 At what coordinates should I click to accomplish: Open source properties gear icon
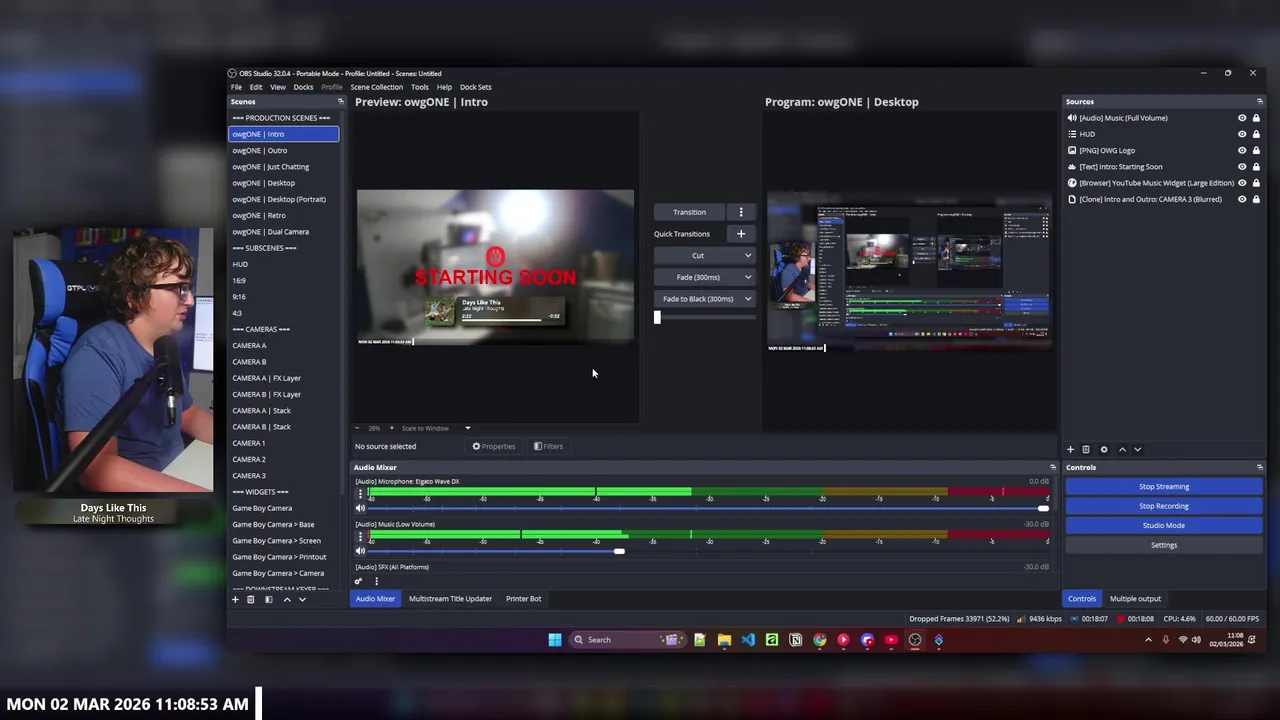pyautogui.click(x=1104, y=450)
